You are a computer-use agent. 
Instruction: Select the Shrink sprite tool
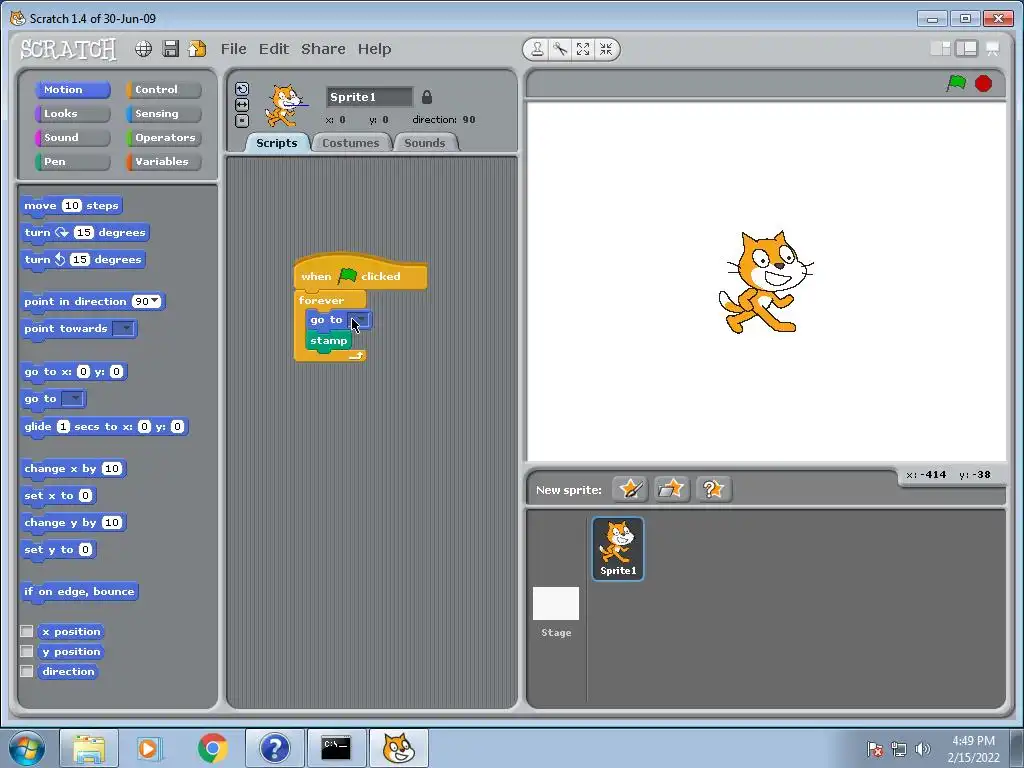tap(606, 49)
